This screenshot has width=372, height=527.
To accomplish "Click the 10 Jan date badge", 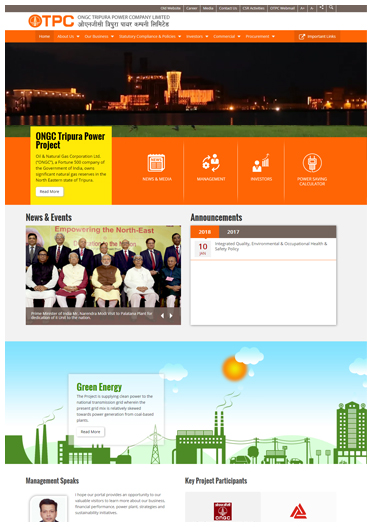I will click(203, 249).
